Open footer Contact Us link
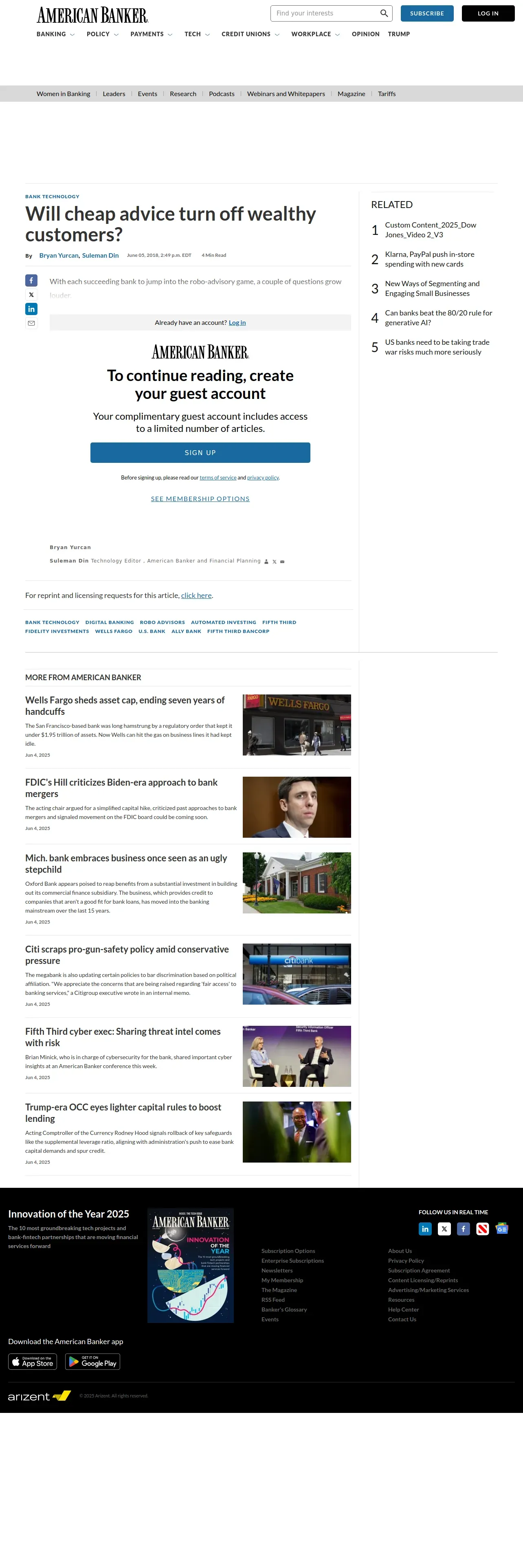523x1568 pixels. pos(402,1319)
